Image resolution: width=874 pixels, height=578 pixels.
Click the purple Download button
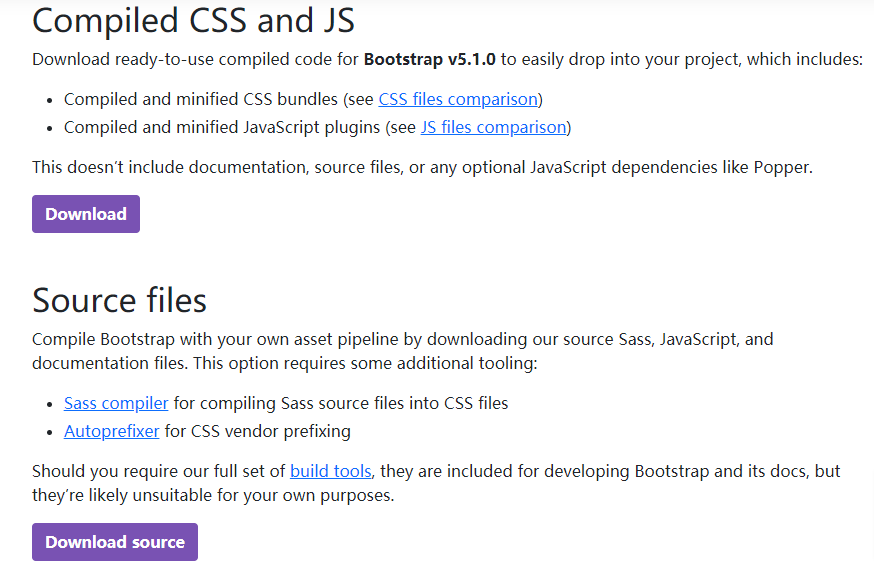coord(86,214)
